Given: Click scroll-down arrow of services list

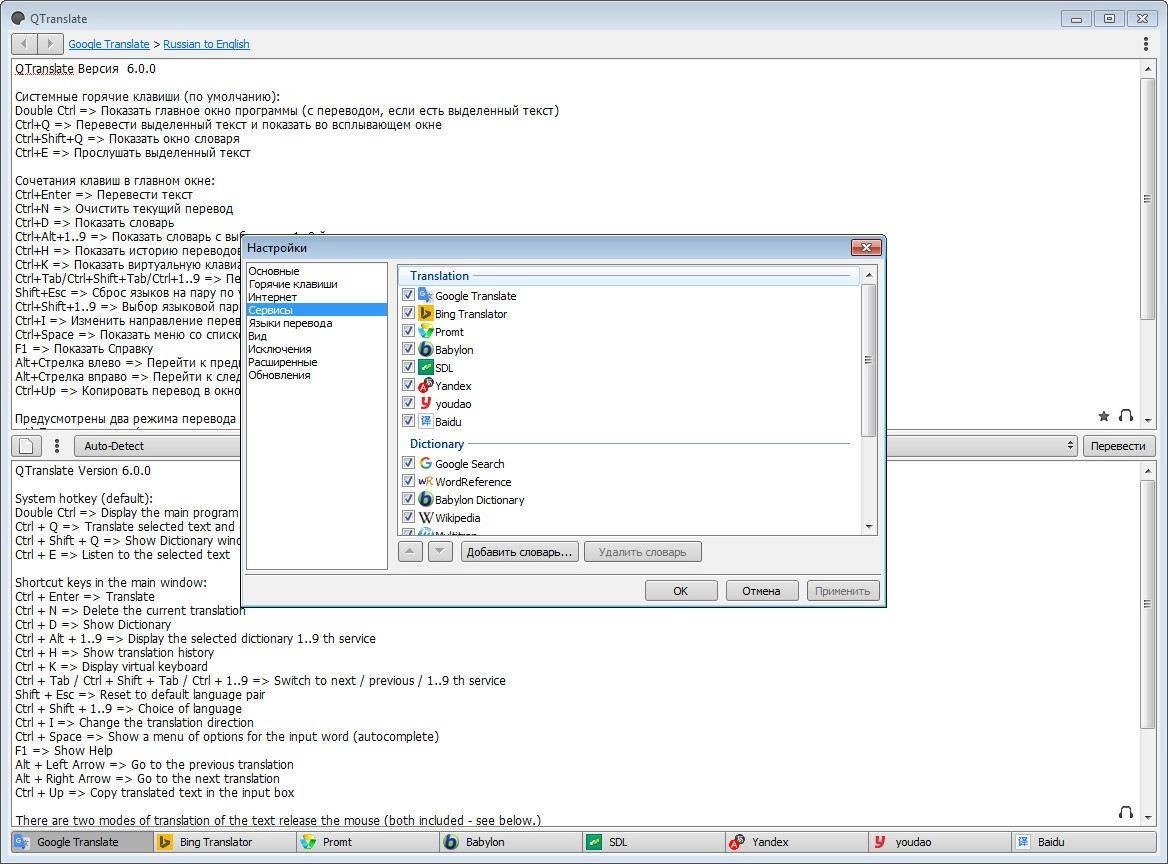Looking at the screenshot, I should click(868, 527).
